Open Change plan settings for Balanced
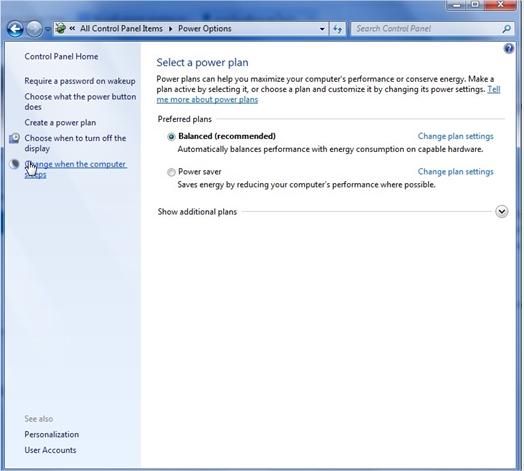Image resolution: width=524 pixels, height=471 pixels. (x=455, y=136)
